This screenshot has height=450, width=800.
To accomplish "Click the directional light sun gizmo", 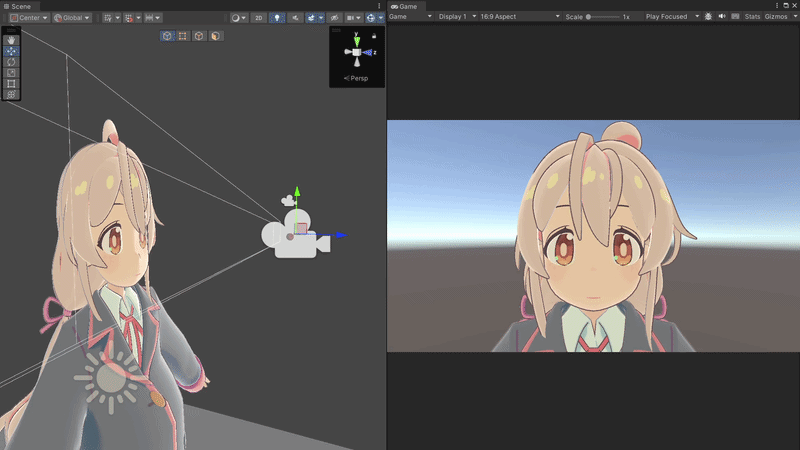I will (x=109, y=380).
